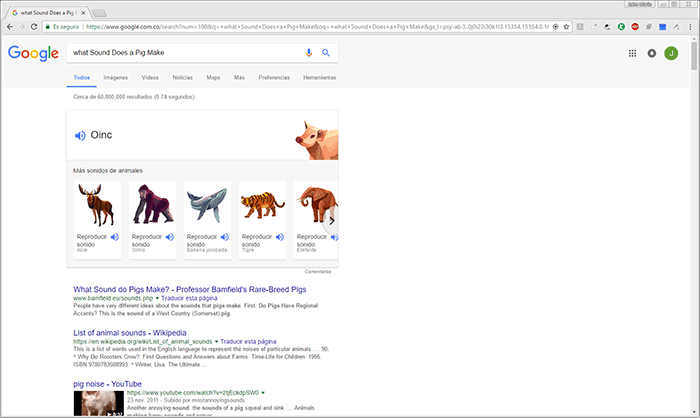700x418 pixels.
Task: Play the Elefante sound
Action: 334,237
